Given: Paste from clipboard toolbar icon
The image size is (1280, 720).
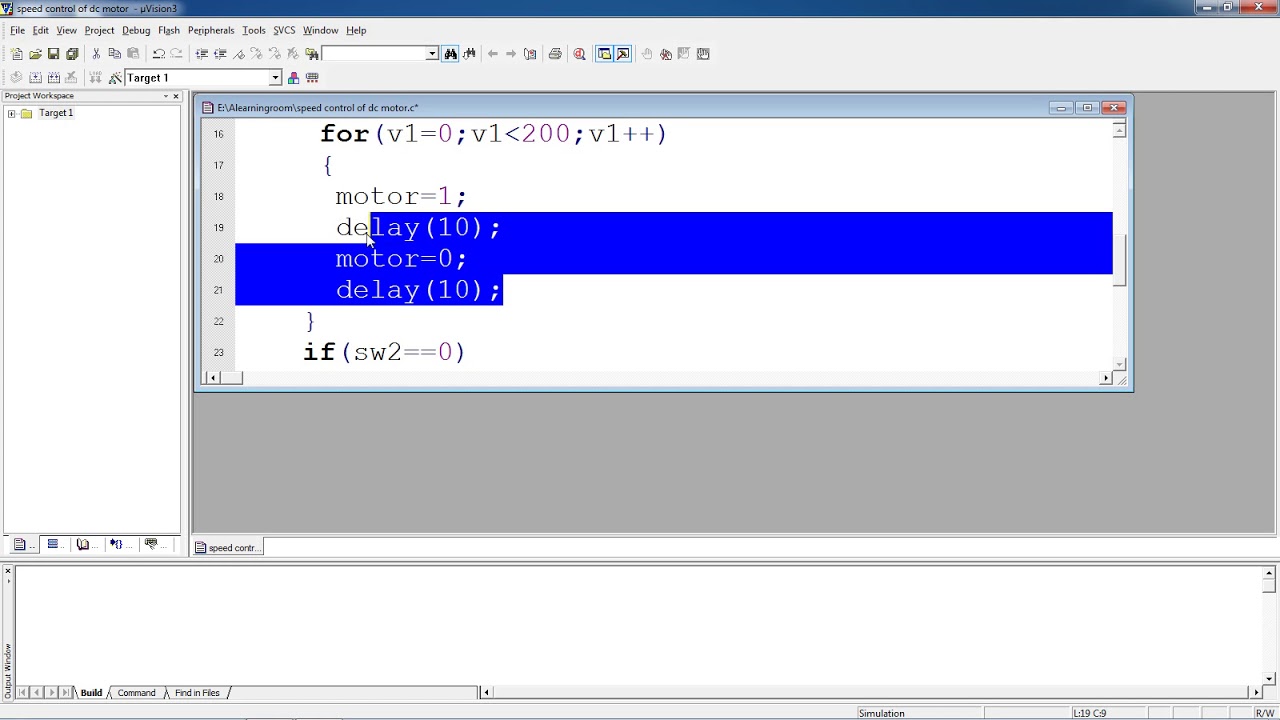Looking at the screenshot, I should pyautogui.click(x=133, y=54).
